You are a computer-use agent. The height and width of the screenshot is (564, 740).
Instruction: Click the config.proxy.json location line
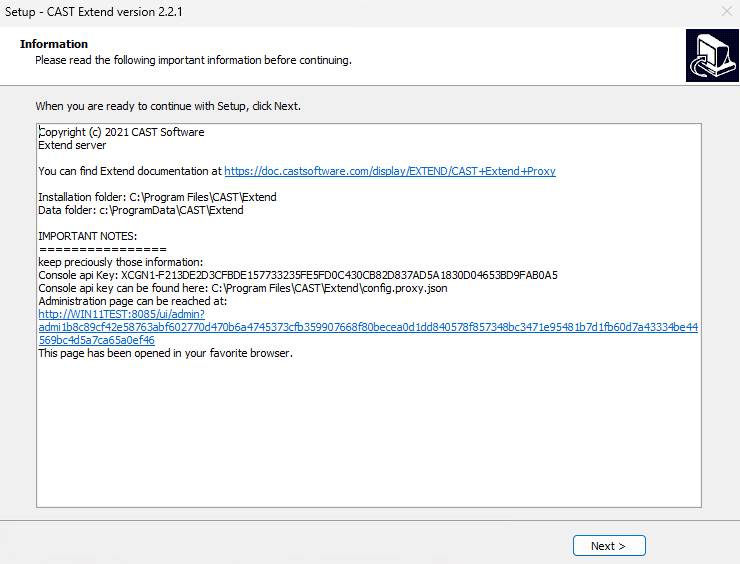tap(242, 288)
